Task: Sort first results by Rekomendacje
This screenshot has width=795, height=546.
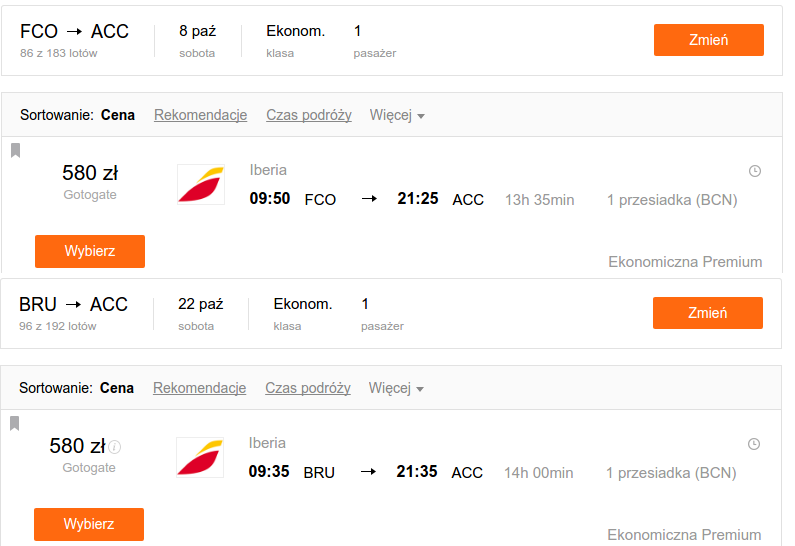Action: tap(201, 115)
